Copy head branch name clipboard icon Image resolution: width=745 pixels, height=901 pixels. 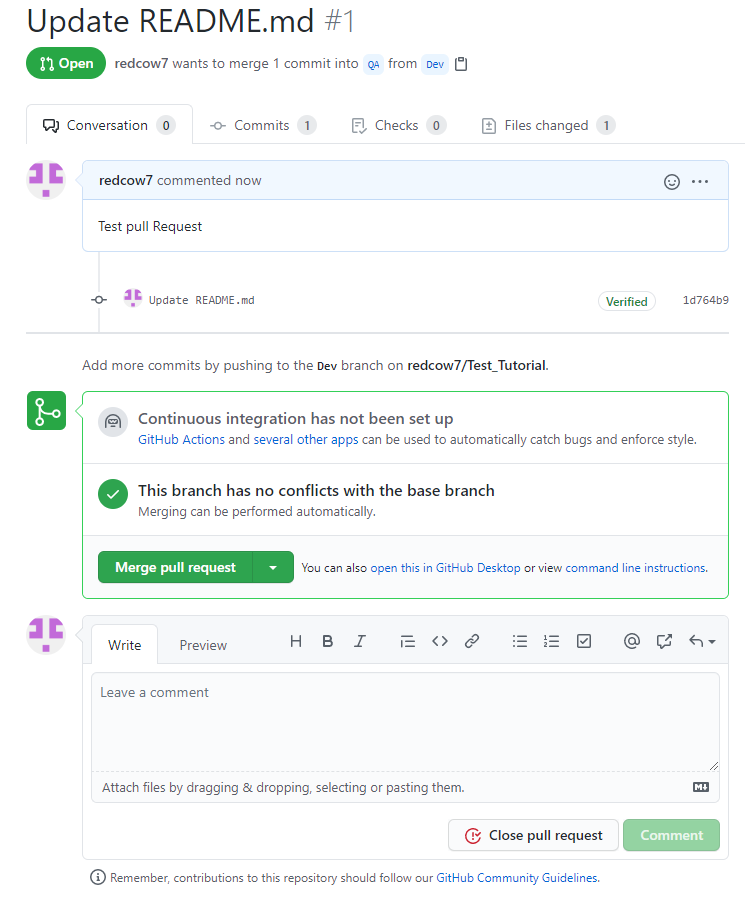click(x=461, y=64)
